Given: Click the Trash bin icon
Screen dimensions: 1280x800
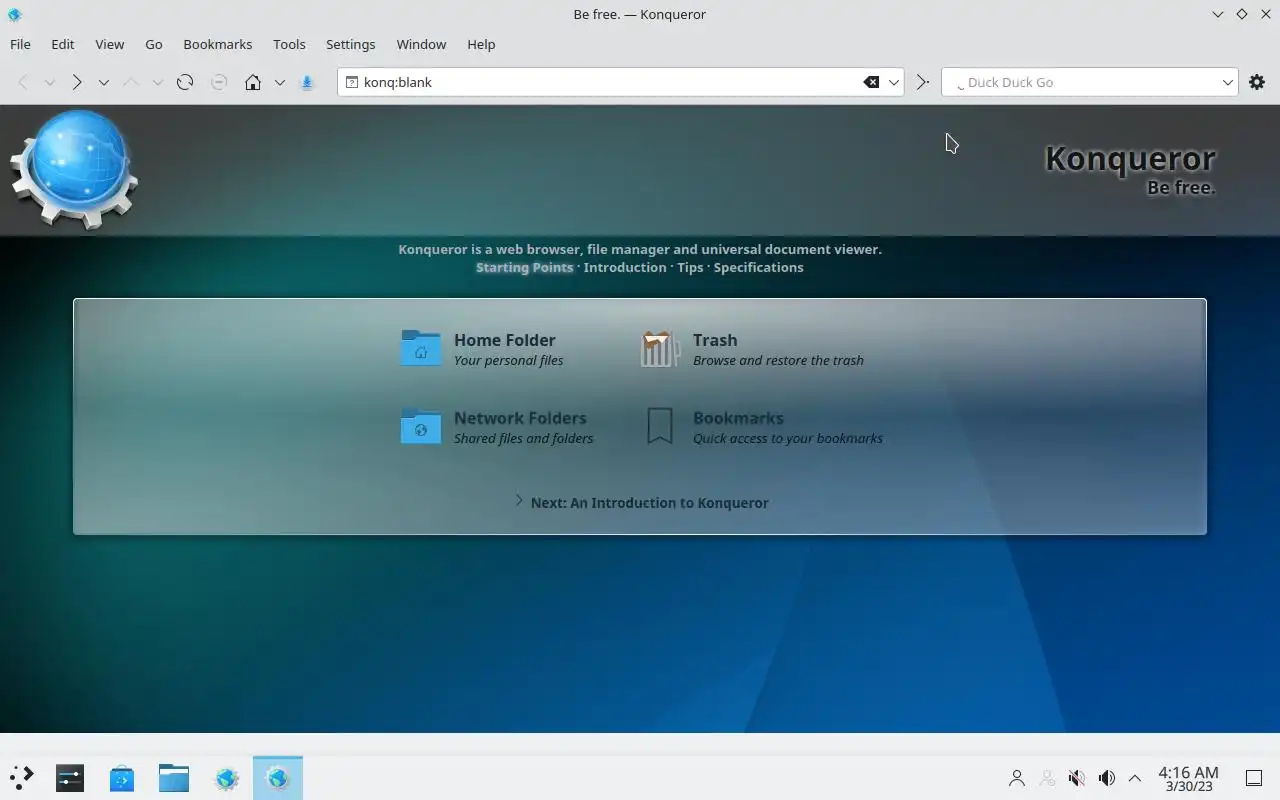Looking at the screenshot, I should tap(660, 348).
